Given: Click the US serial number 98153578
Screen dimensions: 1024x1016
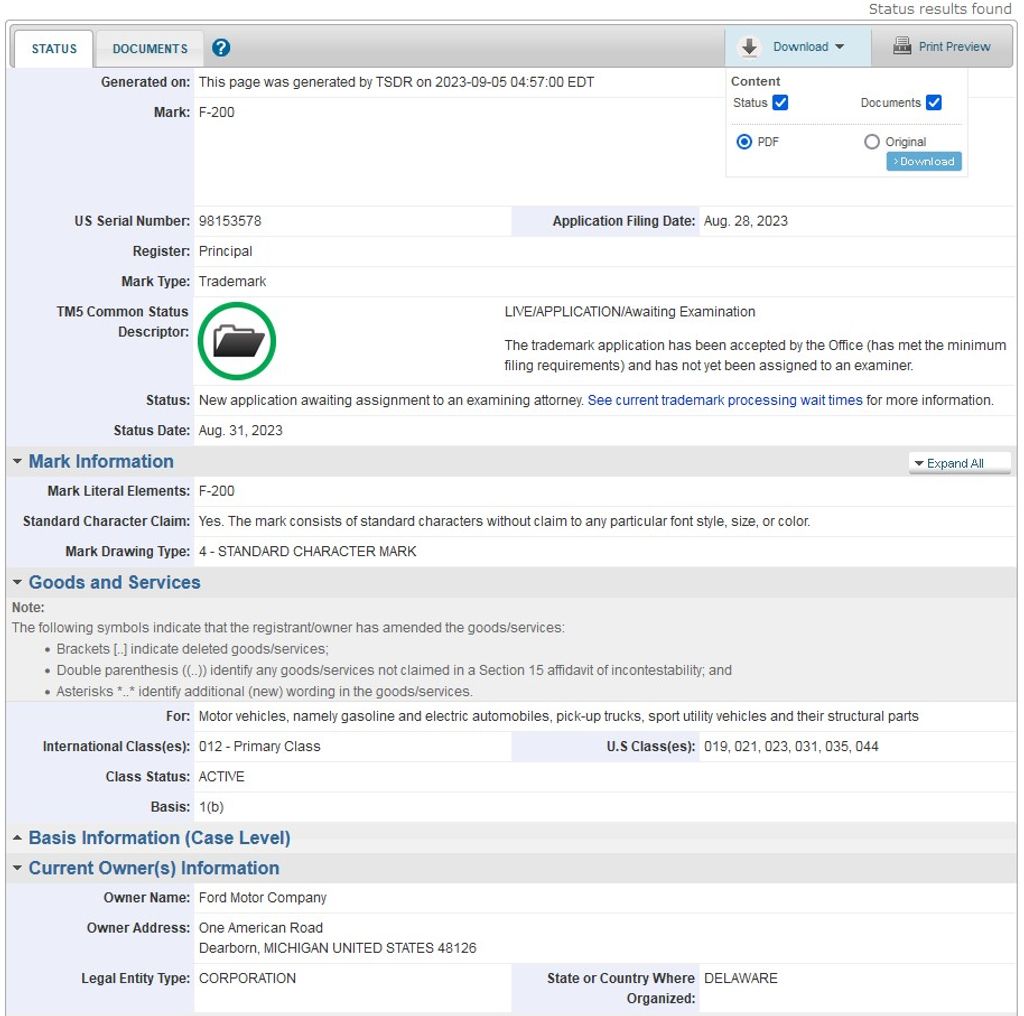Looking at the screenshot, I should (x=230, y=221).
